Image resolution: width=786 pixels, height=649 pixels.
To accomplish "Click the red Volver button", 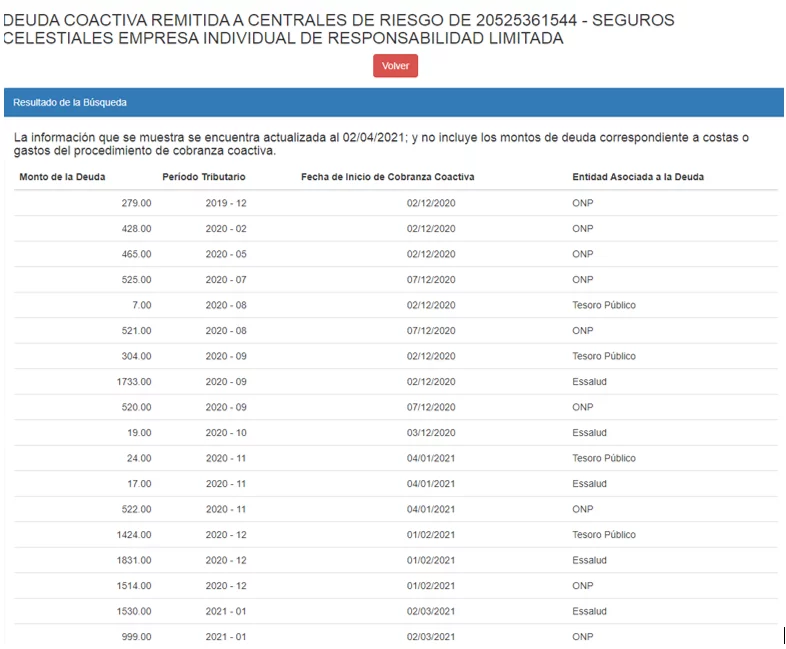I will click(395, 66).
